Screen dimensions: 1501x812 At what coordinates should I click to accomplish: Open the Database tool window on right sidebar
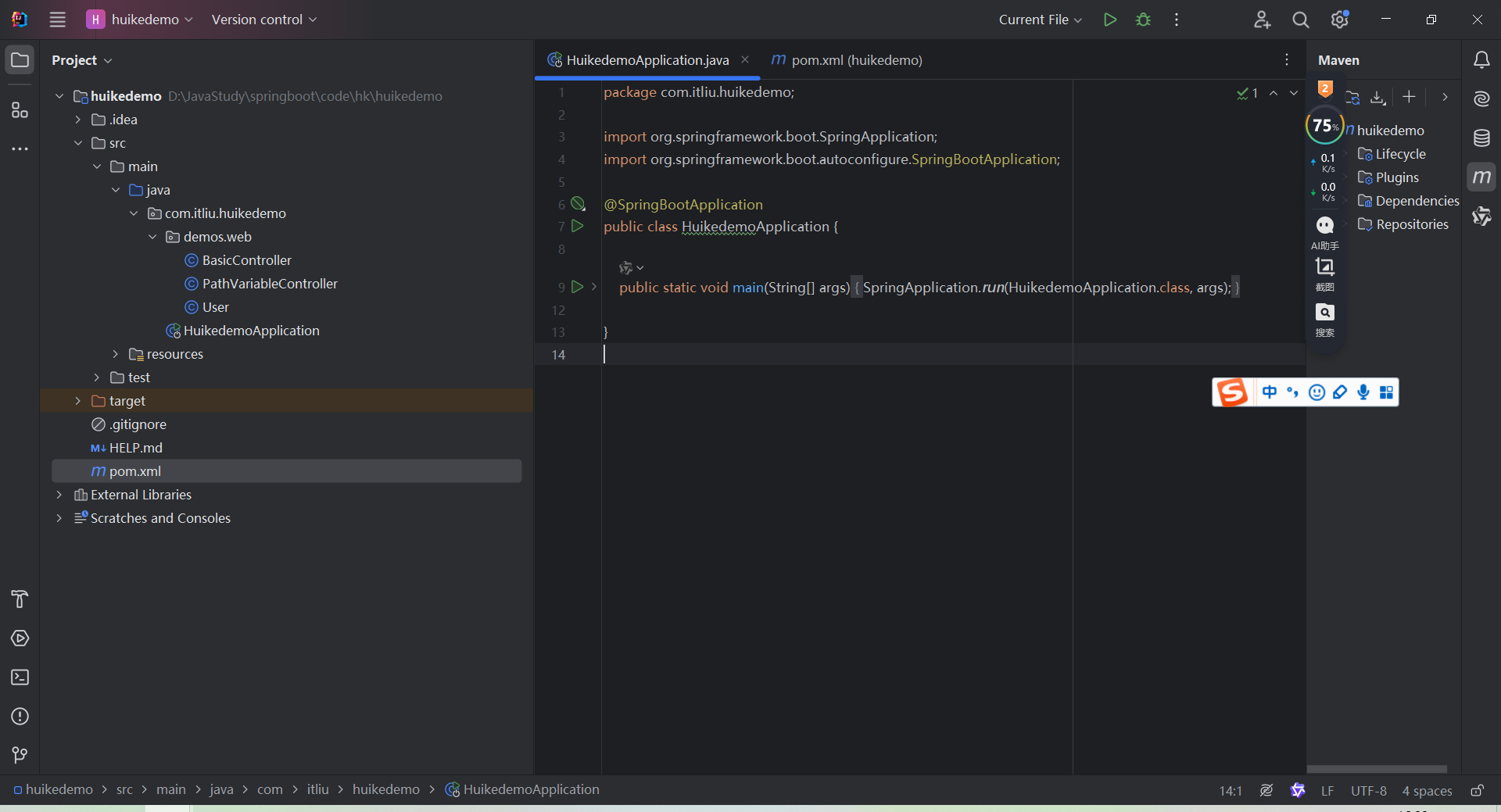point(1481,138)
